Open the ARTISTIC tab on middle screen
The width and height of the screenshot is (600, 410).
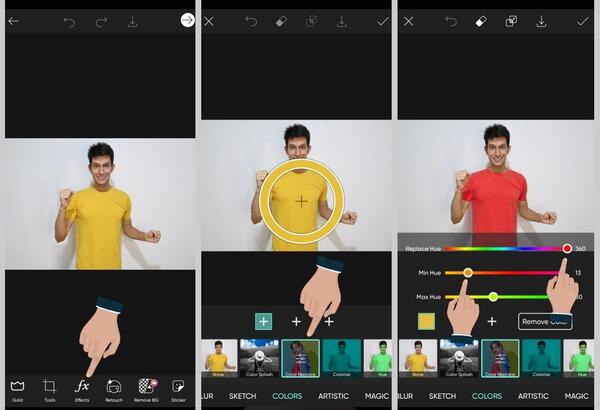(333, 396)
